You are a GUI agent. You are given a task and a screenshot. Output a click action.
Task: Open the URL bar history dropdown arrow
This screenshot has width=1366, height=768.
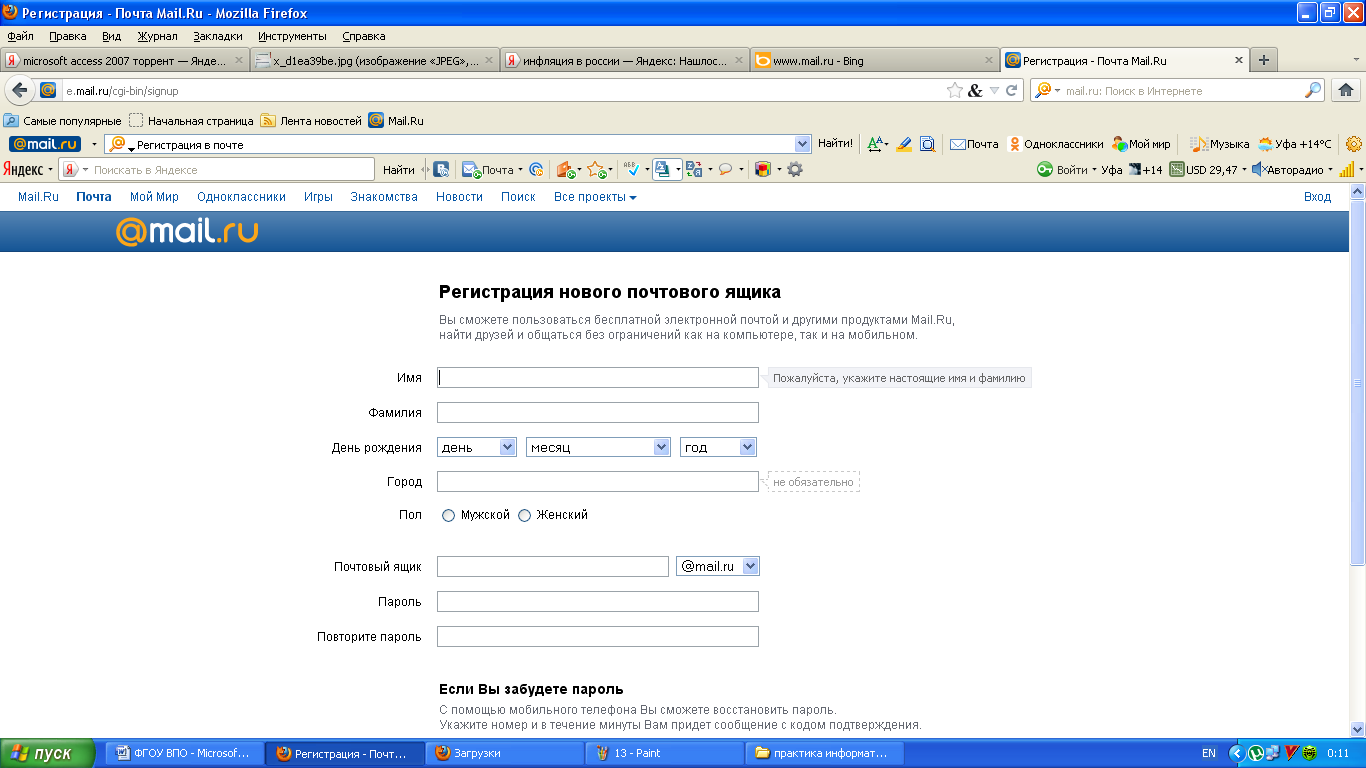click(x=994, y=90)
